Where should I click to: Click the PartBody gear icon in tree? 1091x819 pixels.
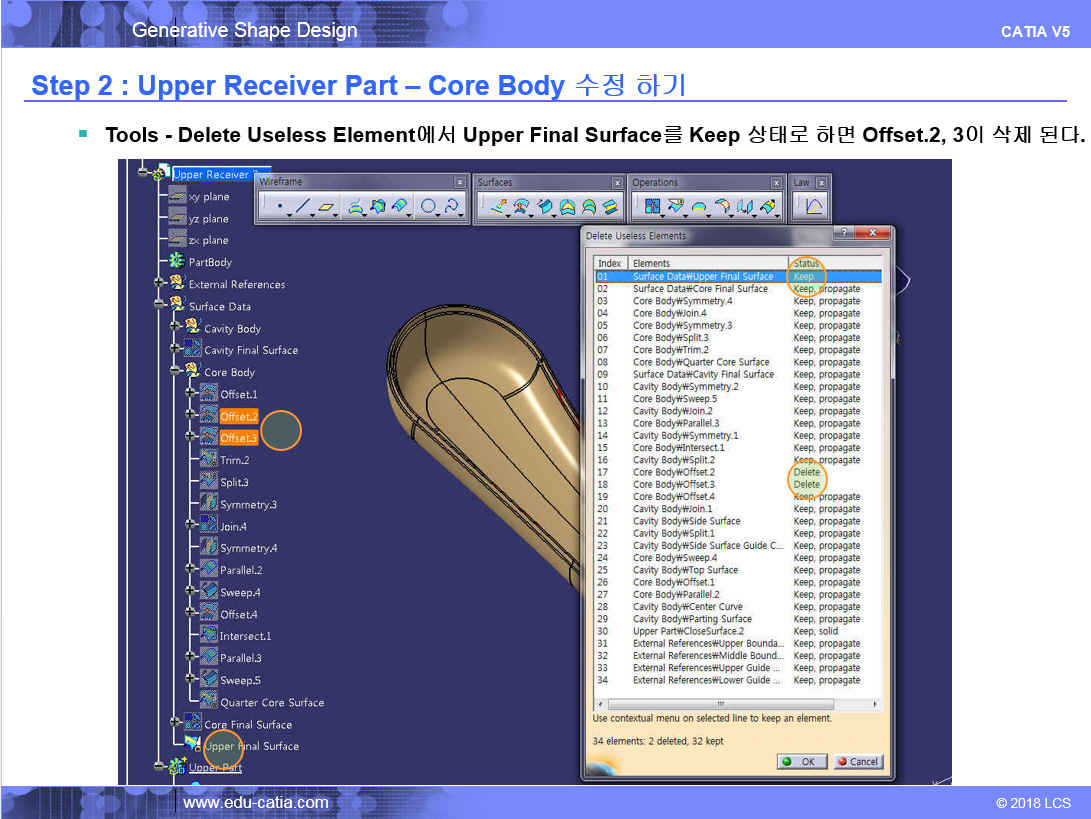[x=177, y=262]
